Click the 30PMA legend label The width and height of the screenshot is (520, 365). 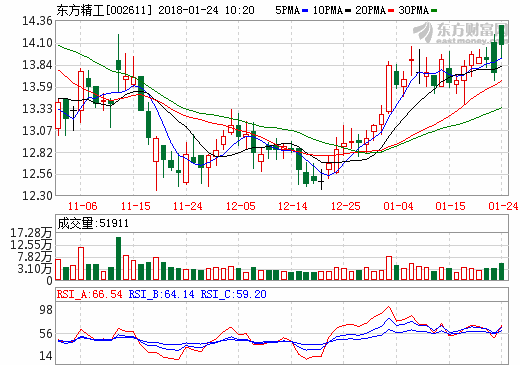pos(413,10)
